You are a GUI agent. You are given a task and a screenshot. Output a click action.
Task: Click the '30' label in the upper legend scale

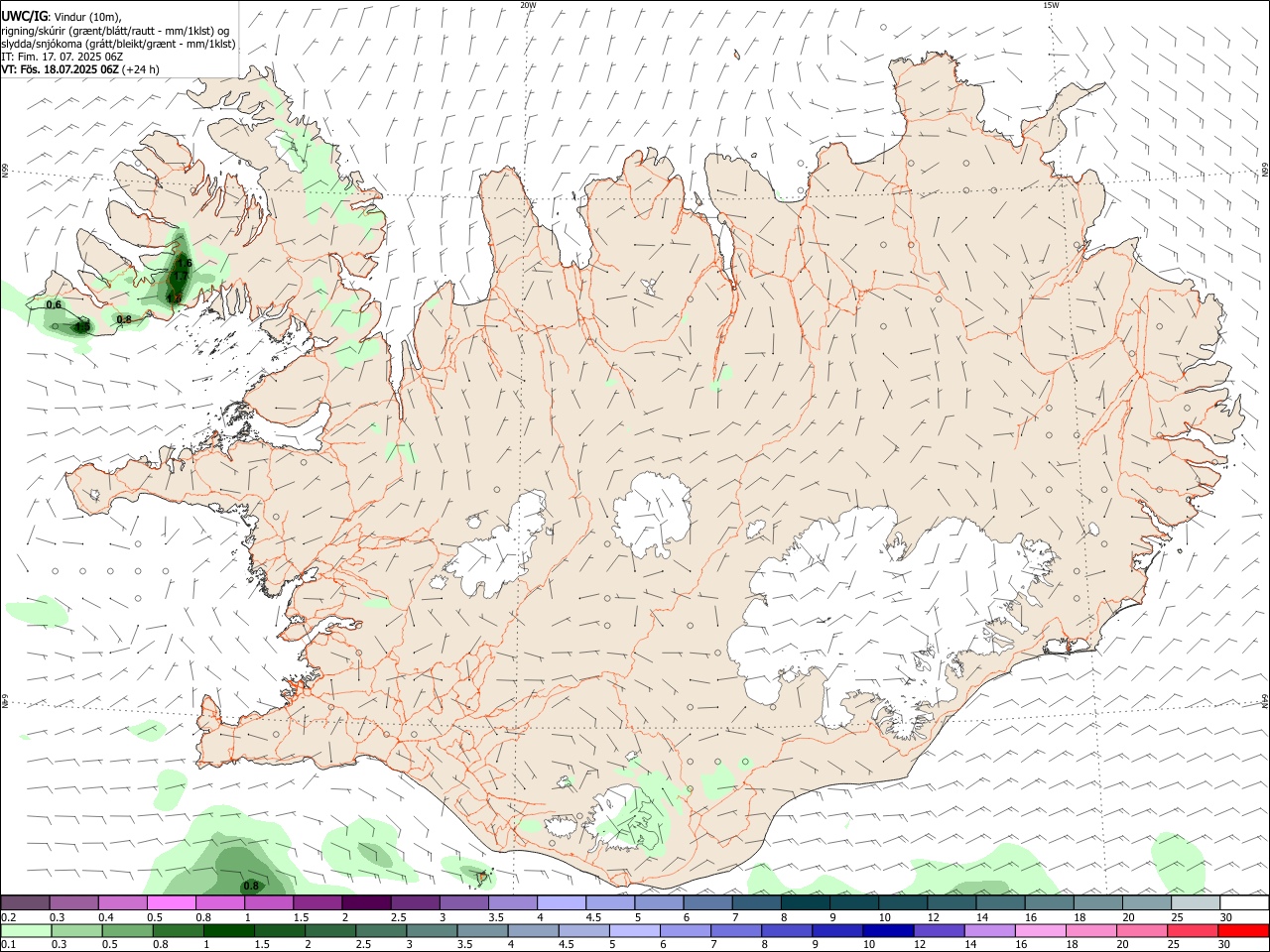(1225, 917)
